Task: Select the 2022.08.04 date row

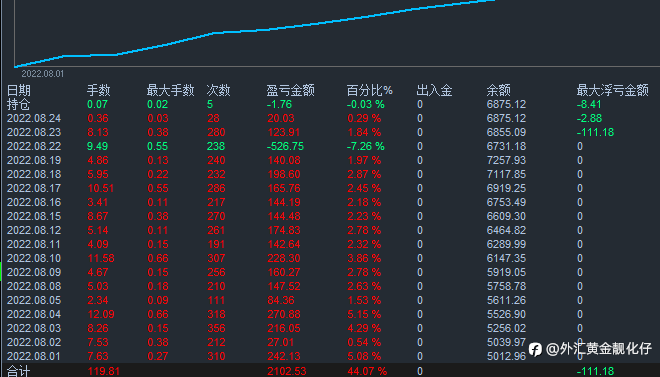Action: (x=34, y=314)
